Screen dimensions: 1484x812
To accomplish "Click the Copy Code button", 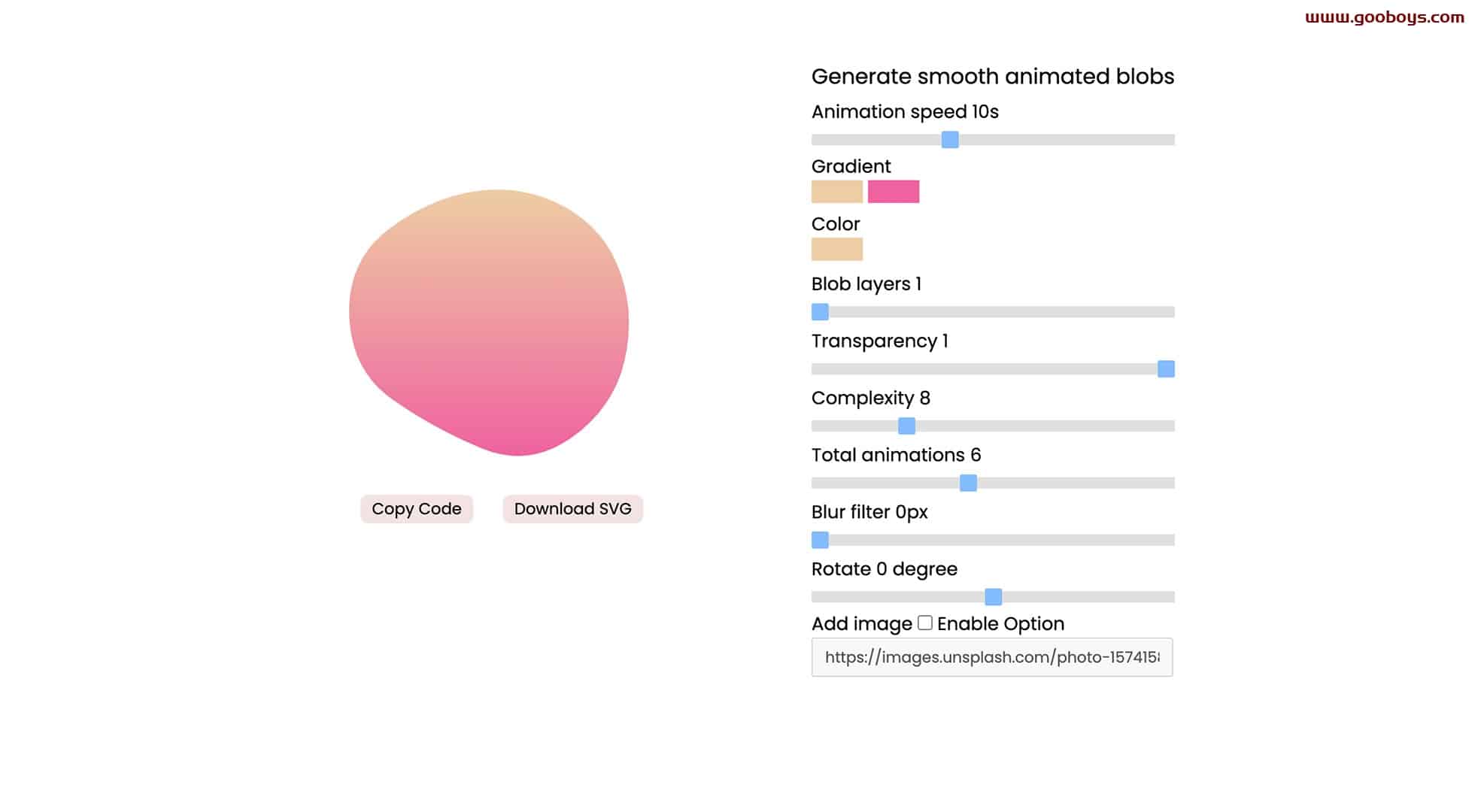I will coord(416,509).
